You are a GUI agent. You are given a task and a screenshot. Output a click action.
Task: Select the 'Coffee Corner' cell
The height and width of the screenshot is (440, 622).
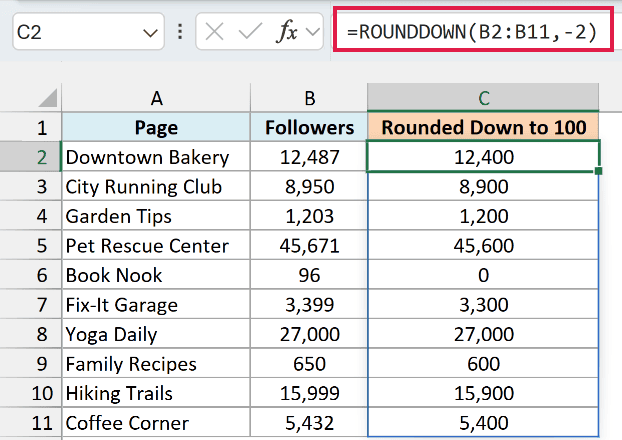click(156, 423)
